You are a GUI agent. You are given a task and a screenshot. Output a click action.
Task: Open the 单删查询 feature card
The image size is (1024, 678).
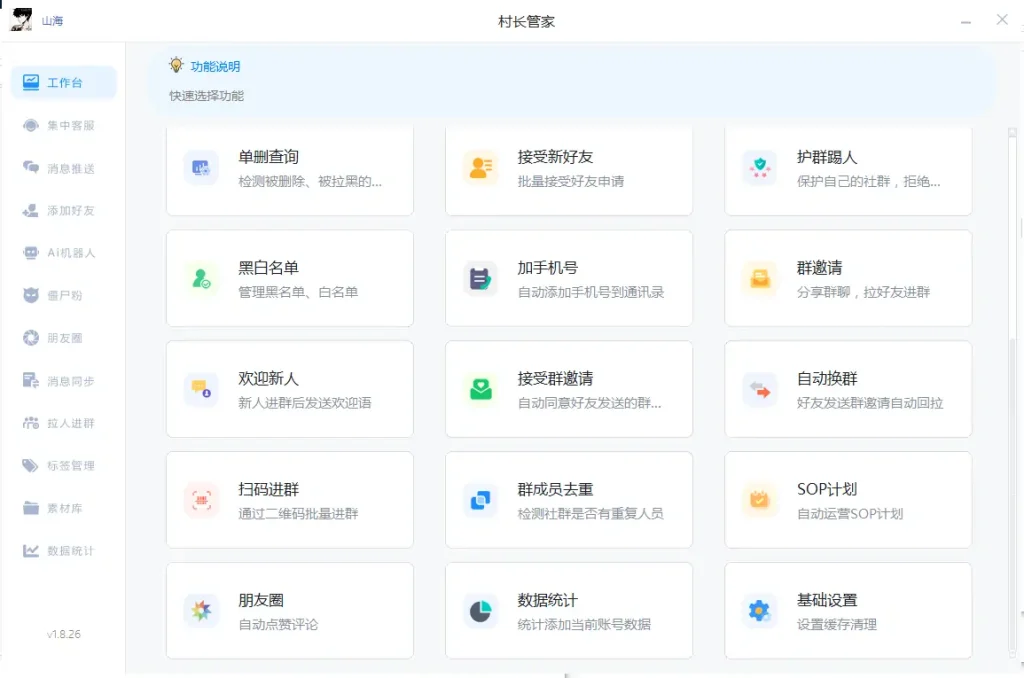click(x=289, y=168)
